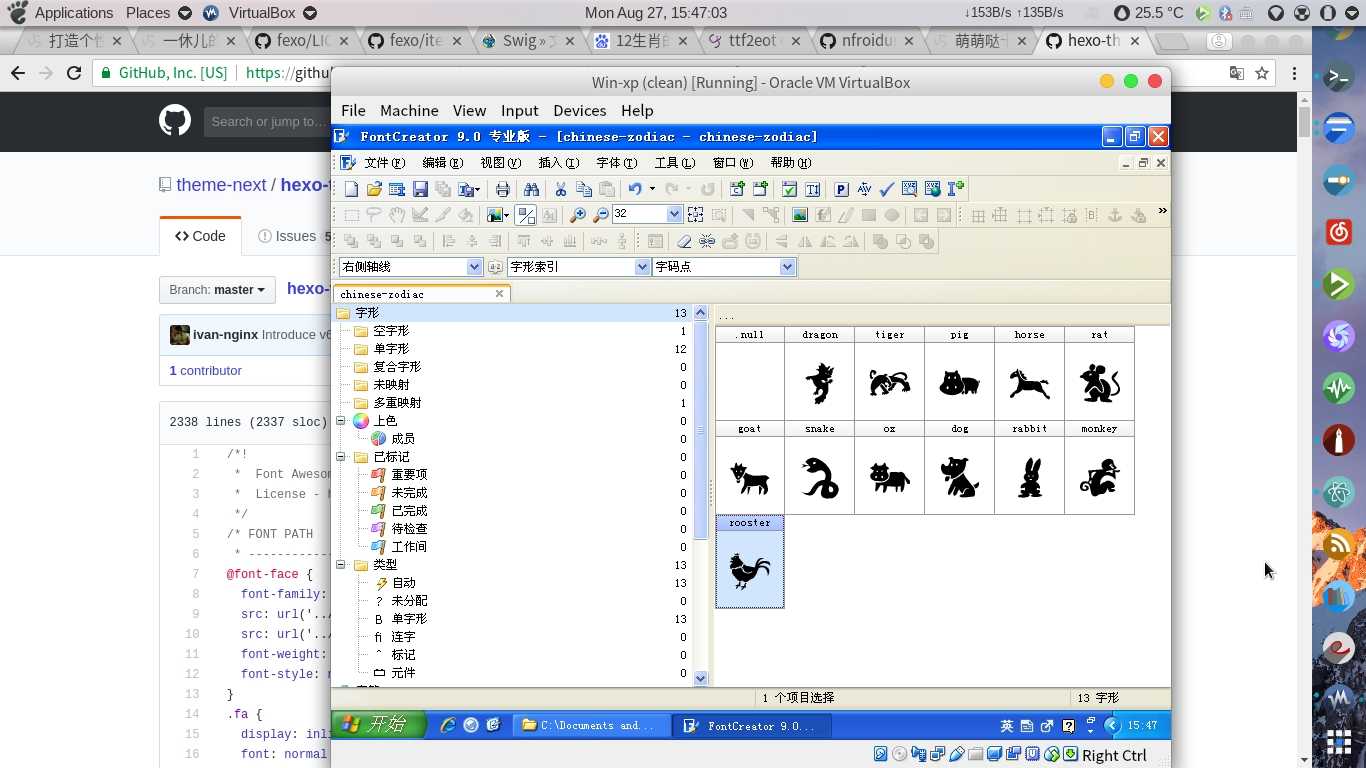Click the XYZ web globe preview icon

932,189
